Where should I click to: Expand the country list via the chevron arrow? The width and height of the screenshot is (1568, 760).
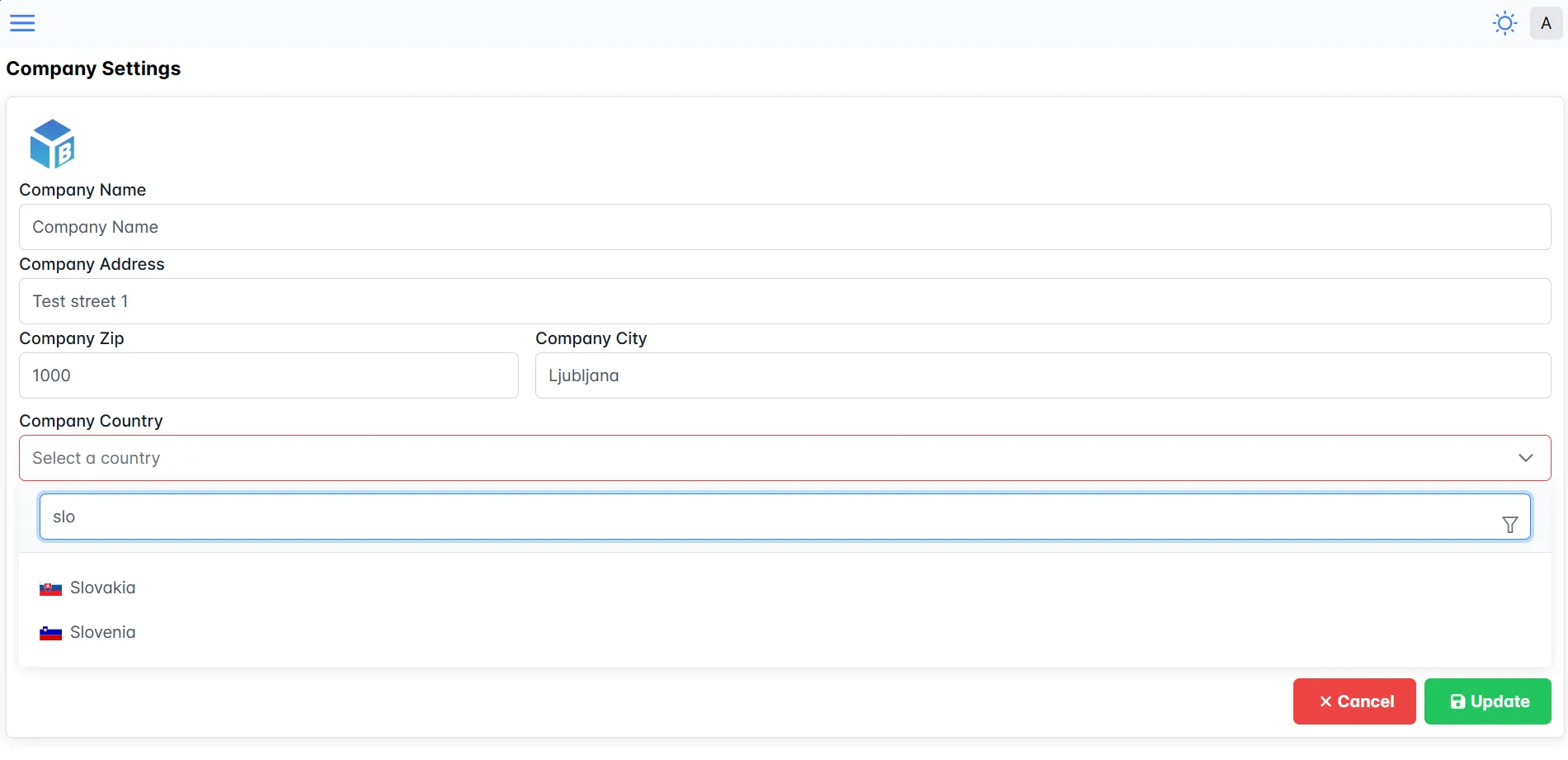(x=1525, y=458)
